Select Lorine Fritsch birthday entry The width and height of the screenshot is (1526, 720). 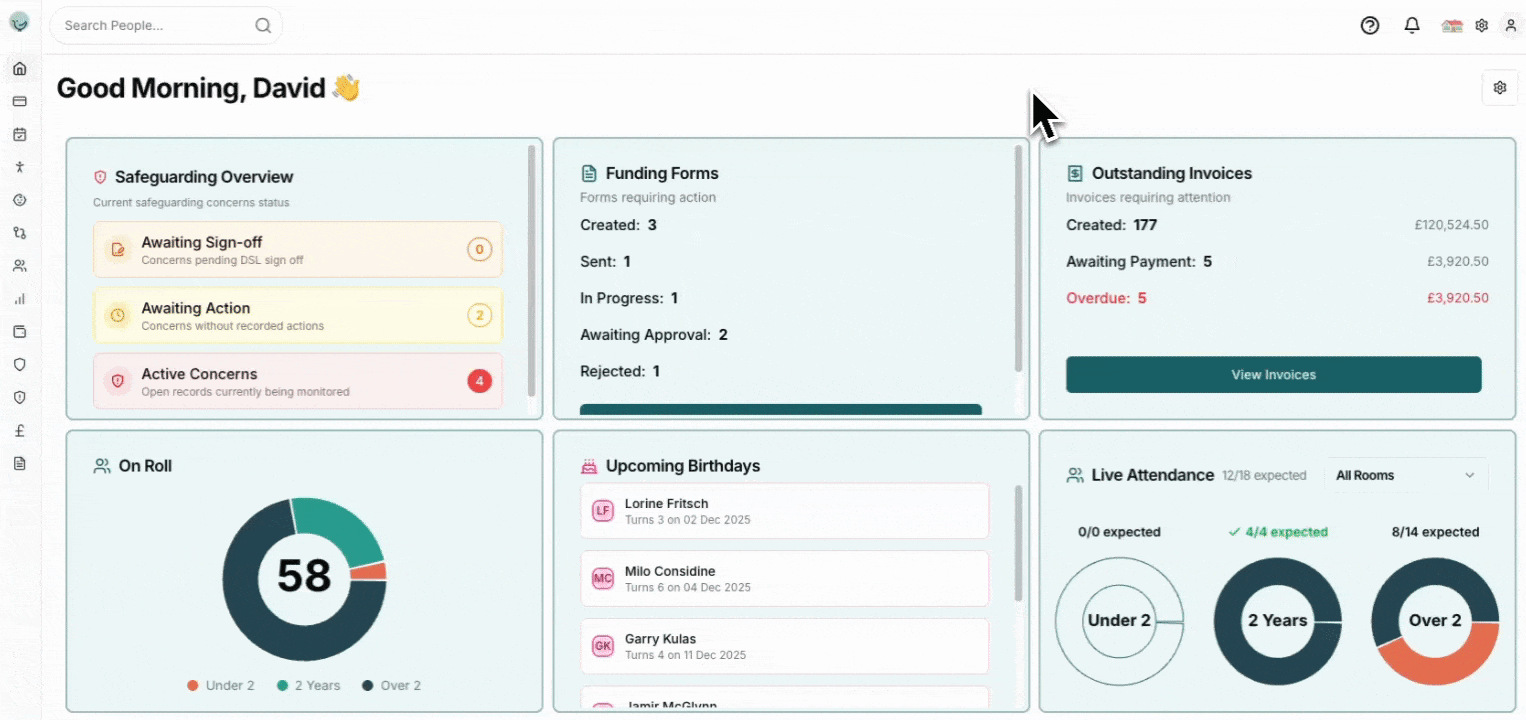785,511
